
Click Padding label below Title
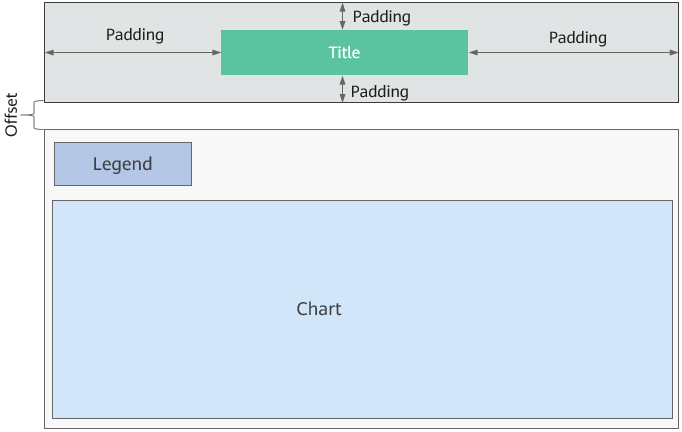tap(380, 92)
